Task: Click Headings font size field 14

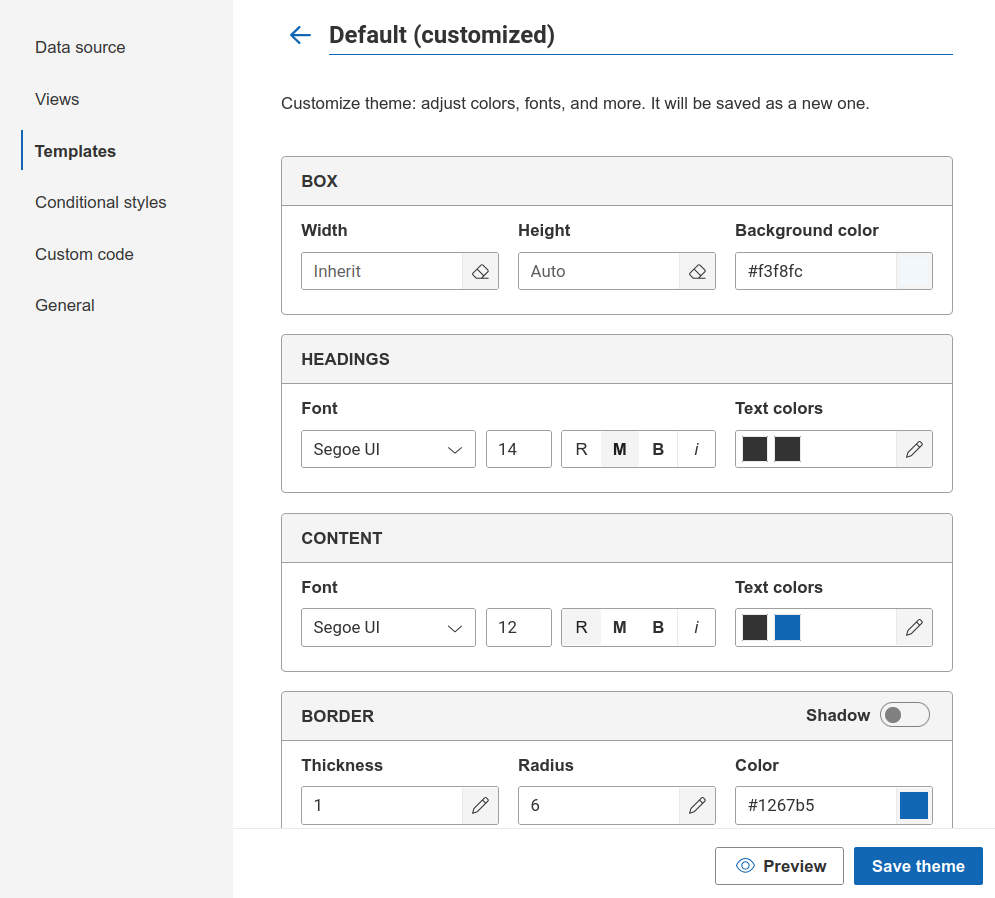Action: click(519, 449)
